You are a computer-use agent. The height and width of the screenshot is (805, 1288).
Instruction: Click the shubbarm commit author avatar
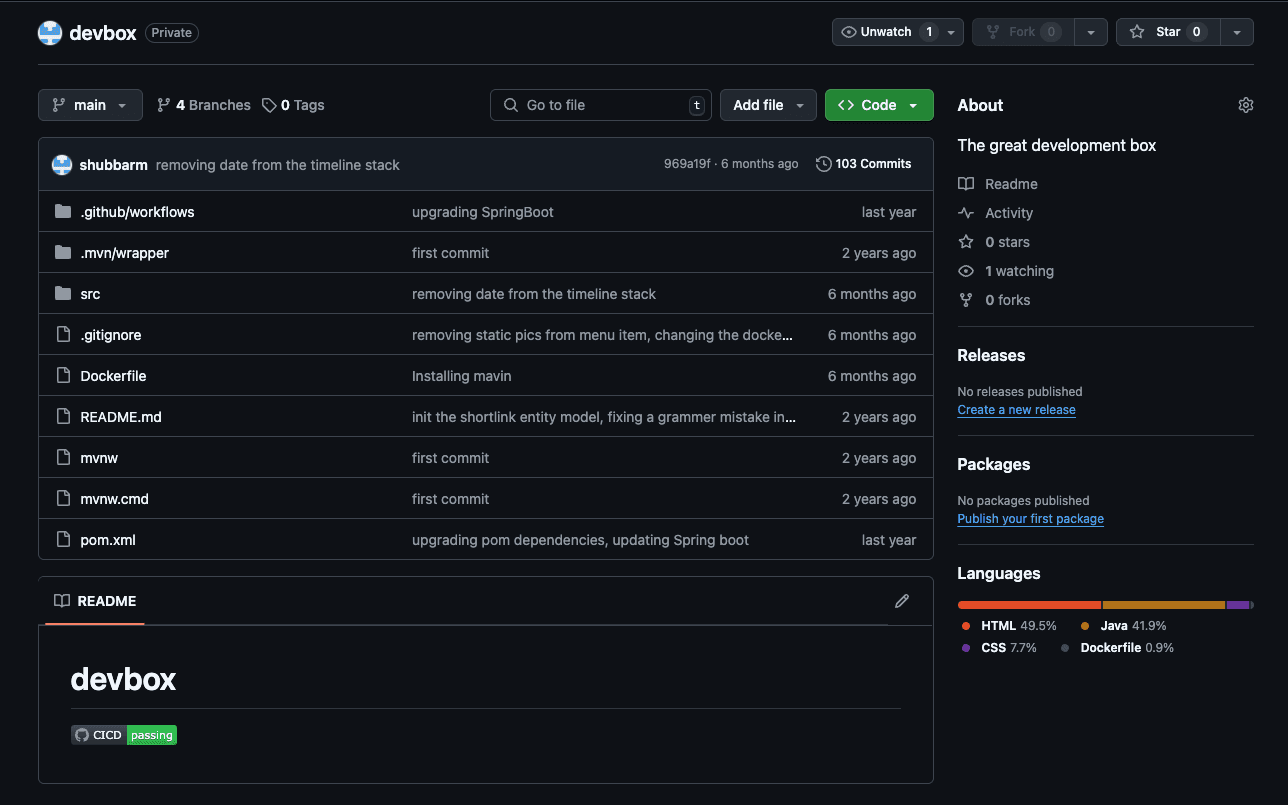click(x=62, y=164)
